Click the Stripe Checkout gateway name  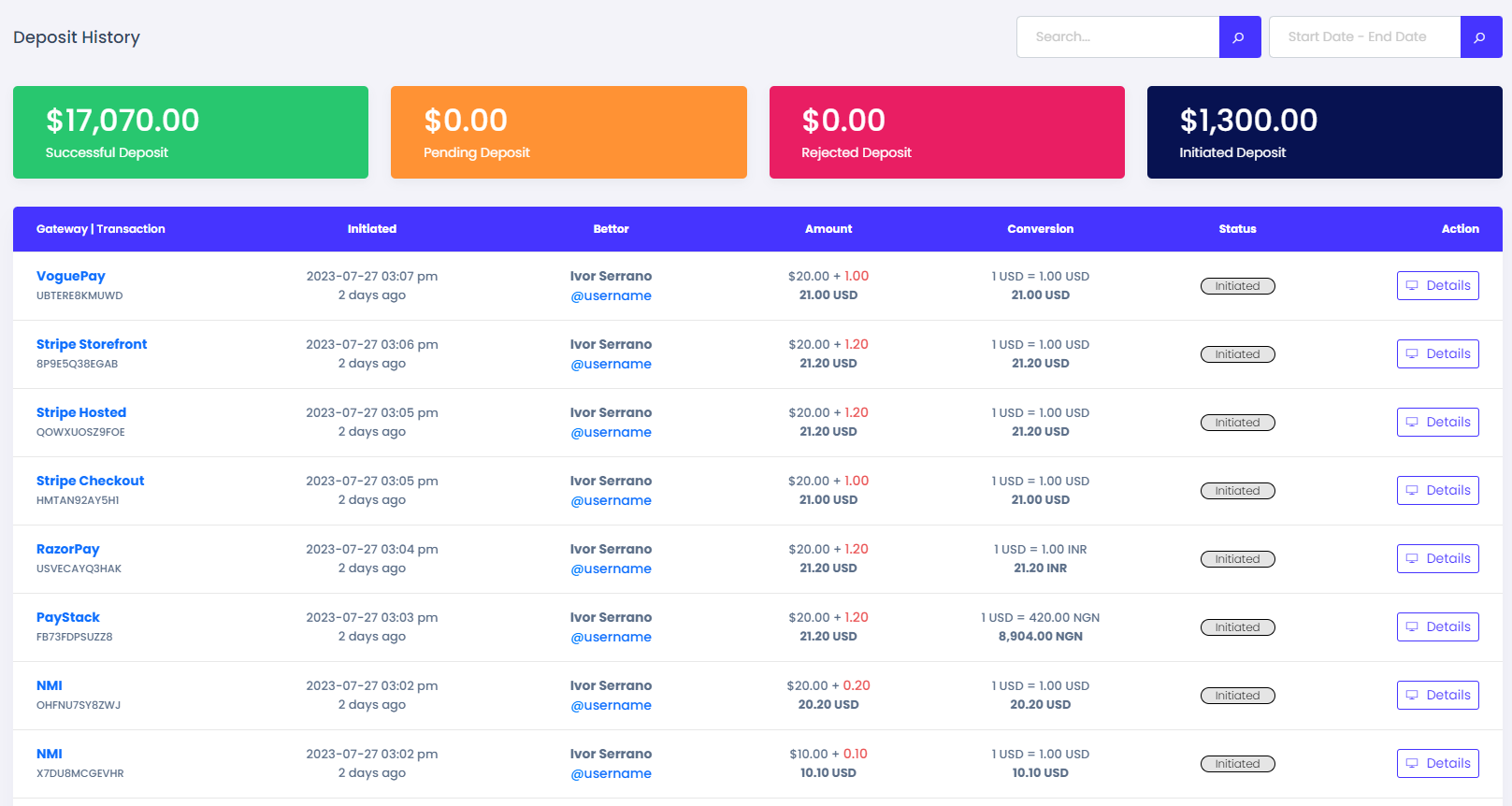click(x=91, y=482)
